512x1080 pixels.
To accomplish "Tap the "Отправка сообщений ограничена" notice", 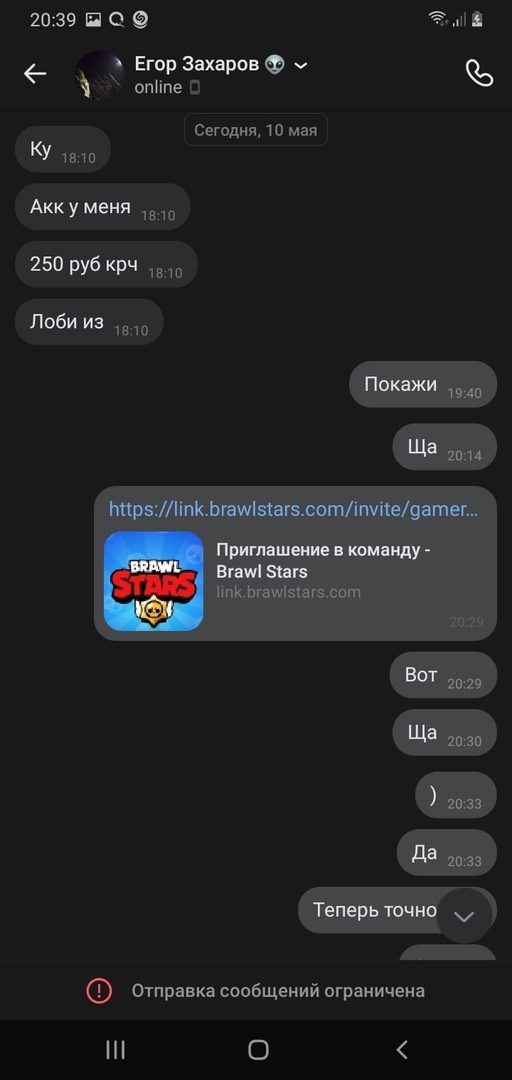I will 278,990.
